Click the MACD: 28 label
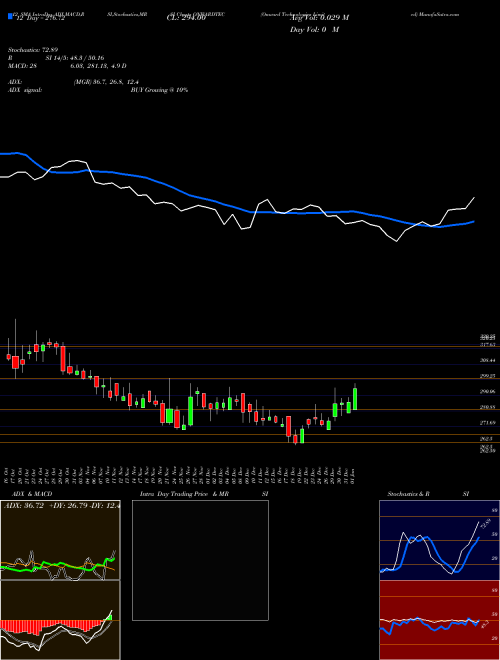The width and height of the screenshot is (500, 660). pos(21,66)
